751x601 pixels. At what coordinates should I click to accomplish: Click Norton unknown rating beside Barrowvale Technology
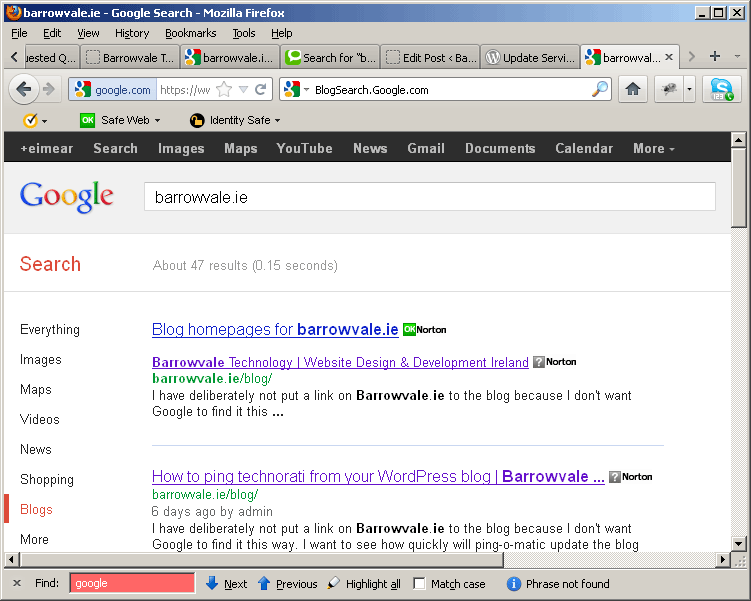[x=555, y=362]
